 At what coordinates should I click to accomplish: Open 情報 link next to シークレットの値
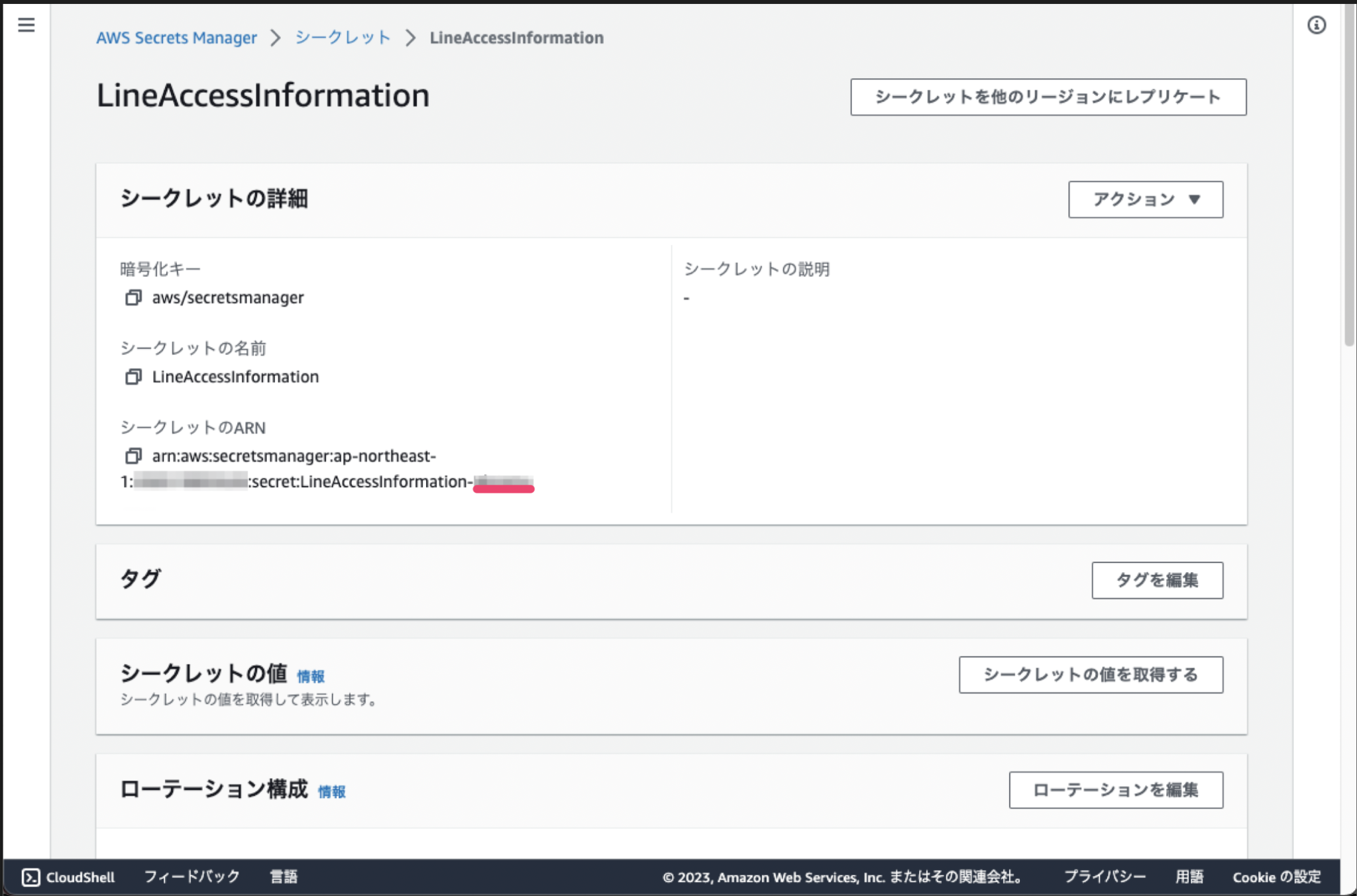311,676
